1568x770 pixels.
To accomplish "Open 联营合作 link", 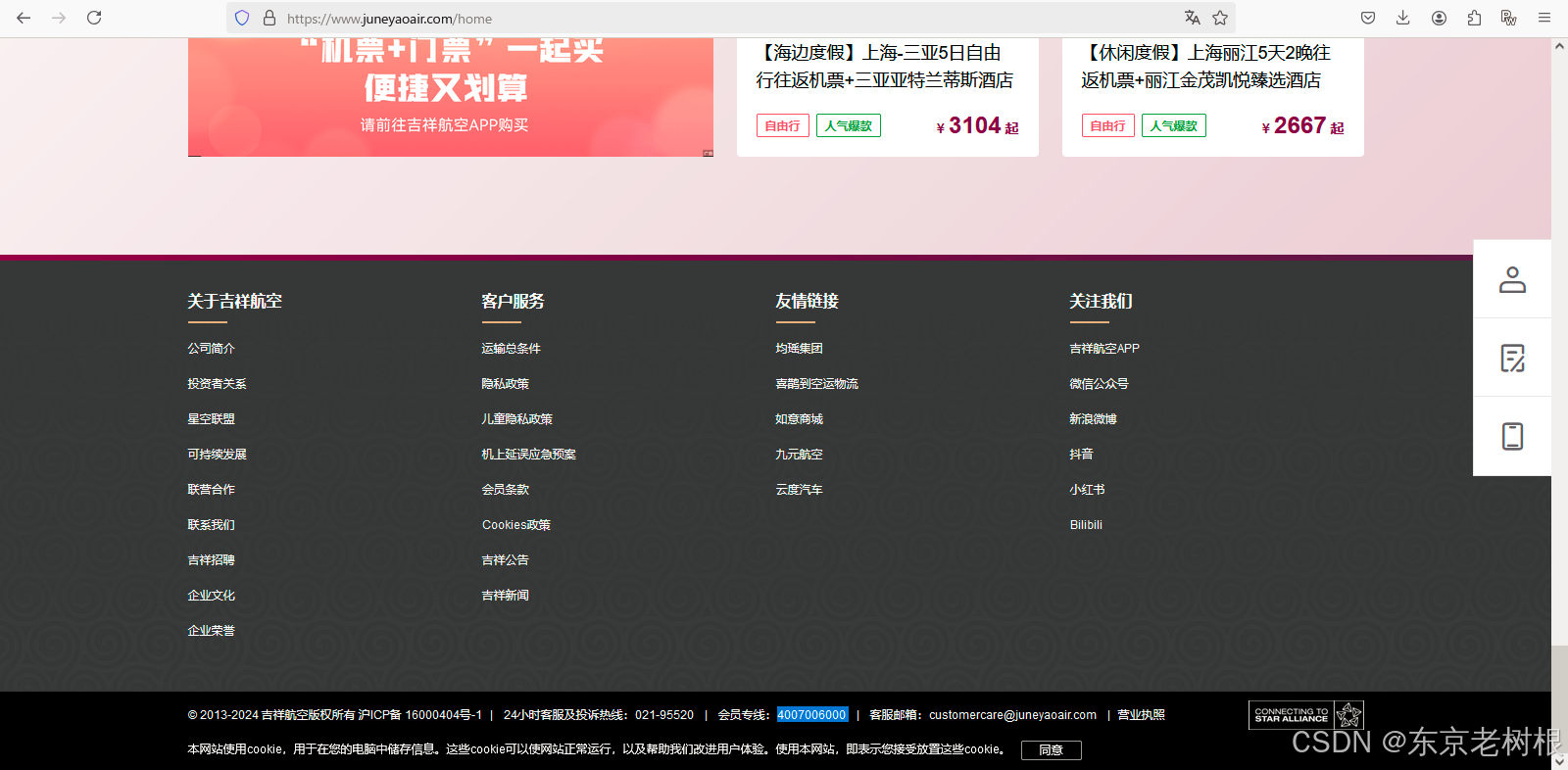I will [212, 490].
